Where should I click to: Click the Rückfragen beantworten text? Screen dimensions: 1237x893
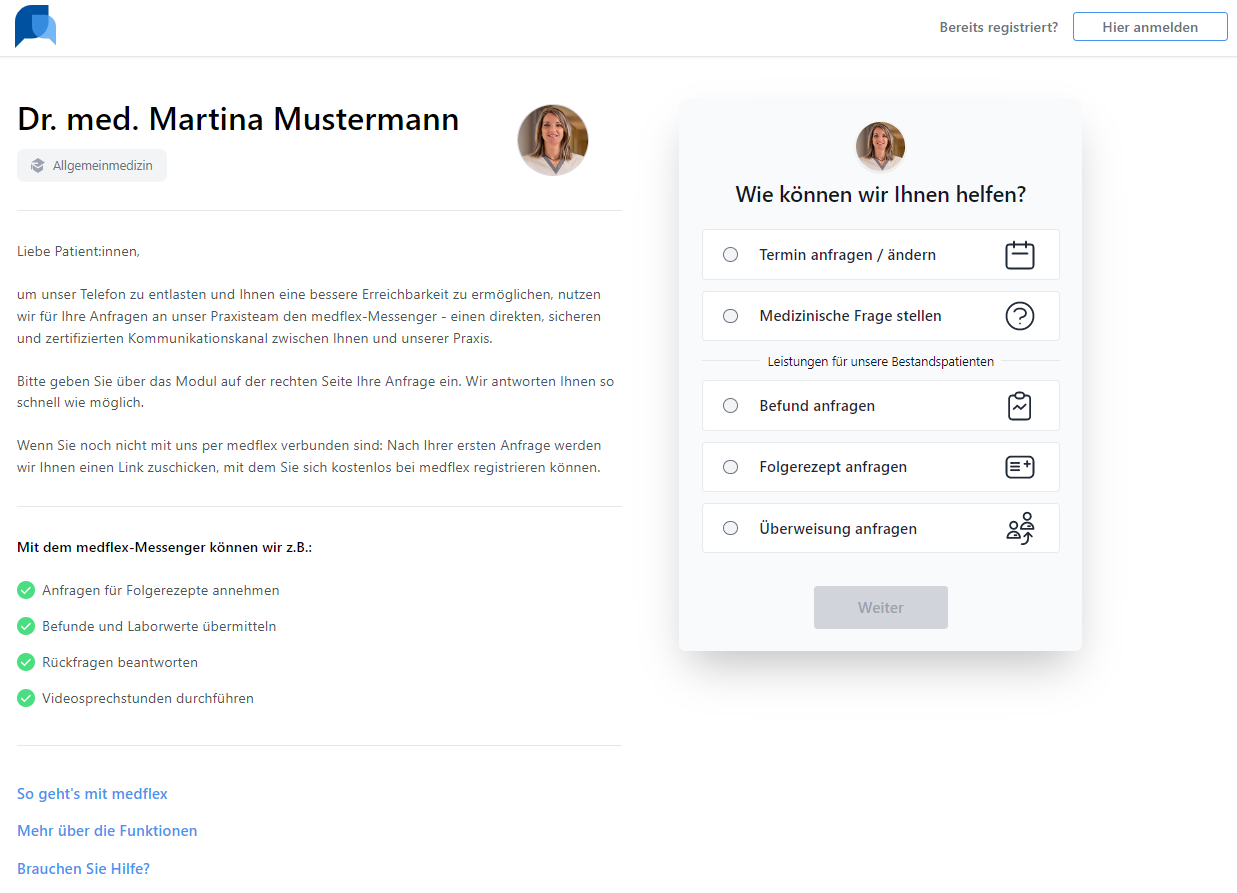coord(120,662)
